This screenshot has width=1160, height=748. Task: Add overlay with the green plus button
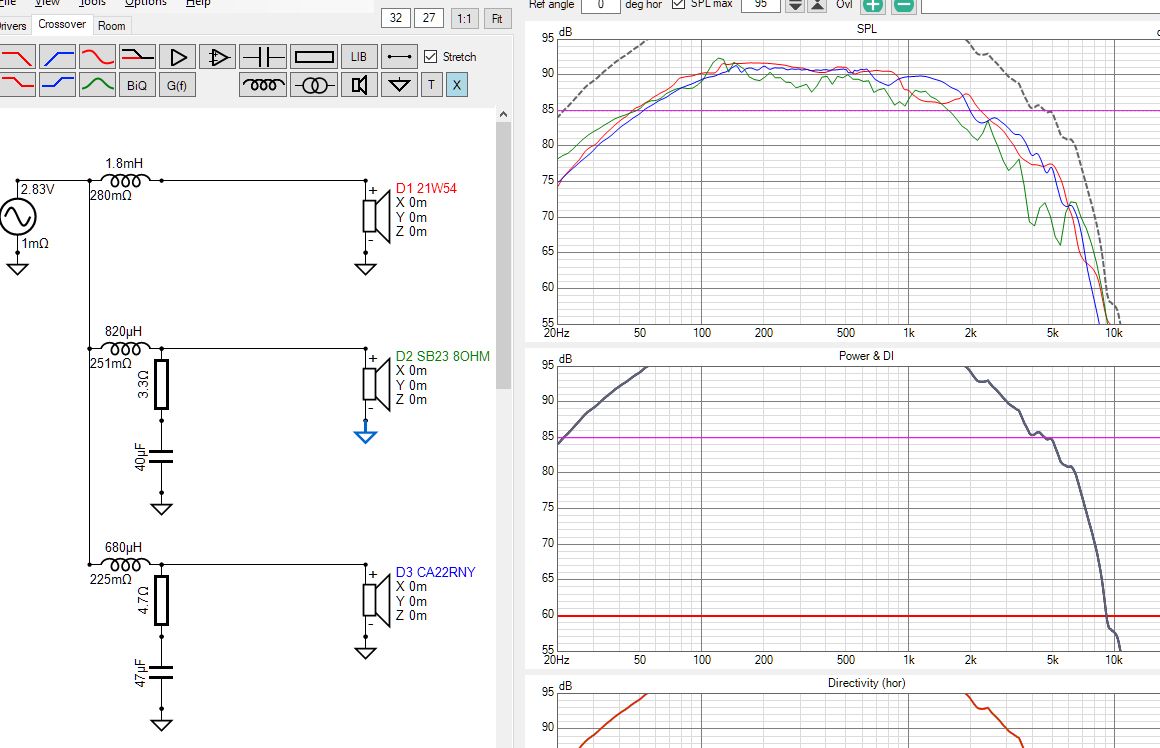873,5
